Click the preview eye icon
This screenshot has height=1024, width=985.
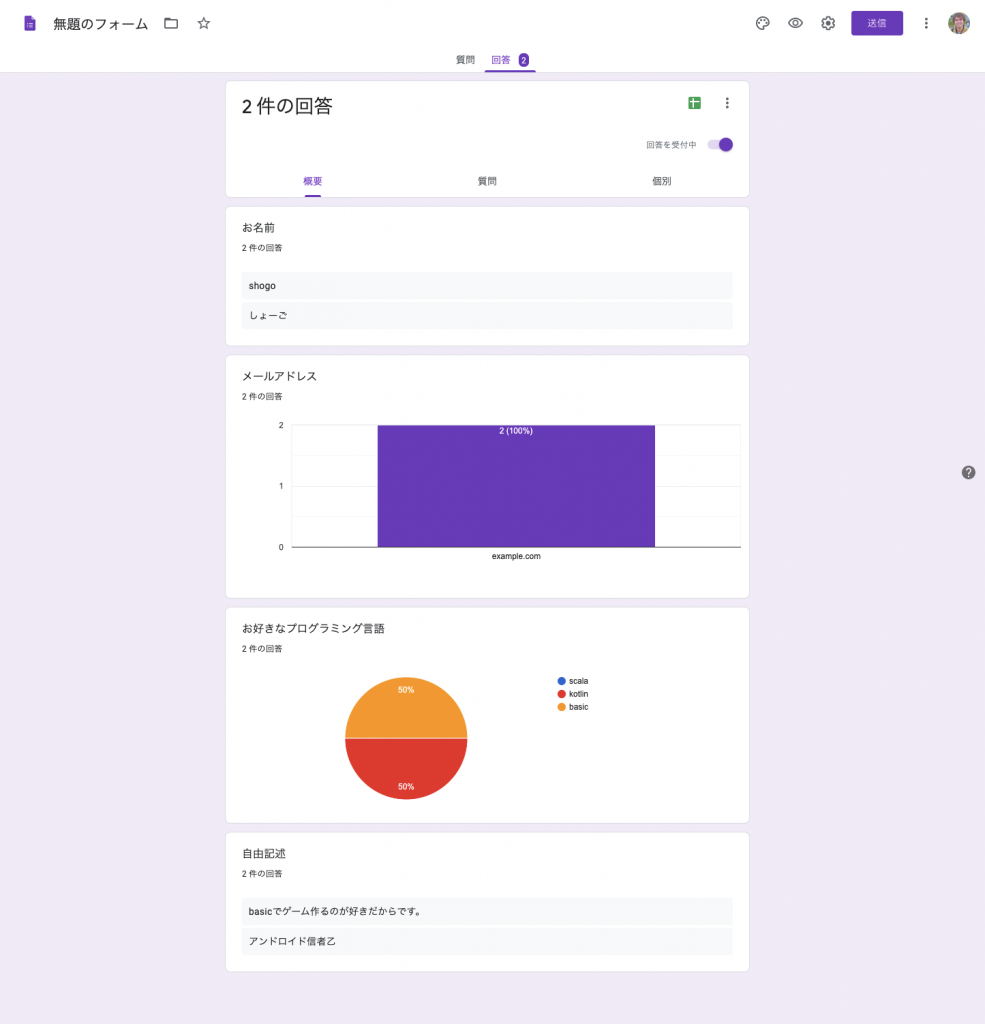coord(795,23)
